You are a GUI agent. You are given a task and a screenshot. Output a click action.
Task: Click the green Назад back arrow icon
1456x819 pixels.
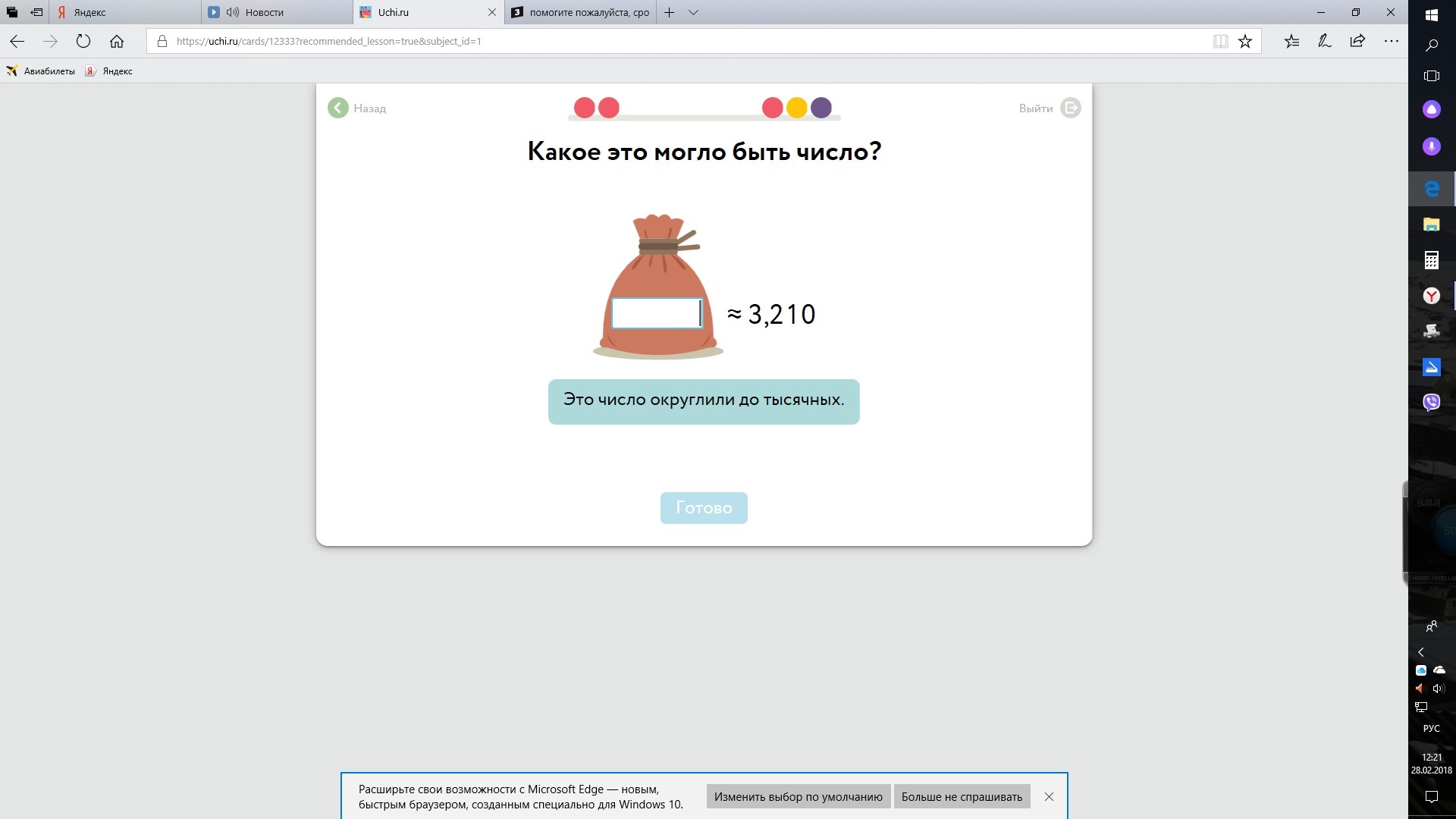click(338, 108)
